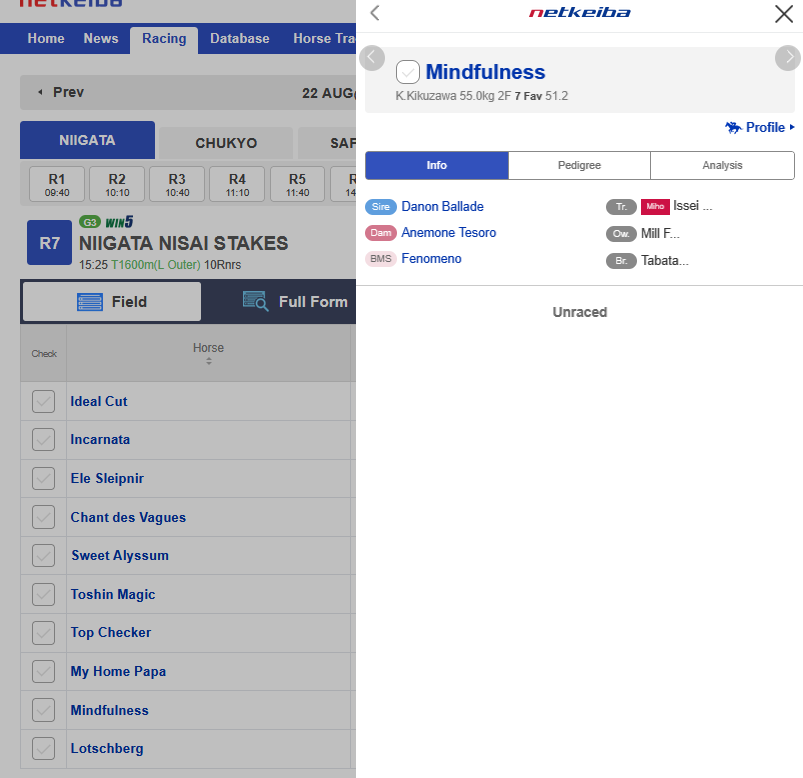Go to the Prev race day
This screenshot has height=778, width=803.
coord(61,92)
